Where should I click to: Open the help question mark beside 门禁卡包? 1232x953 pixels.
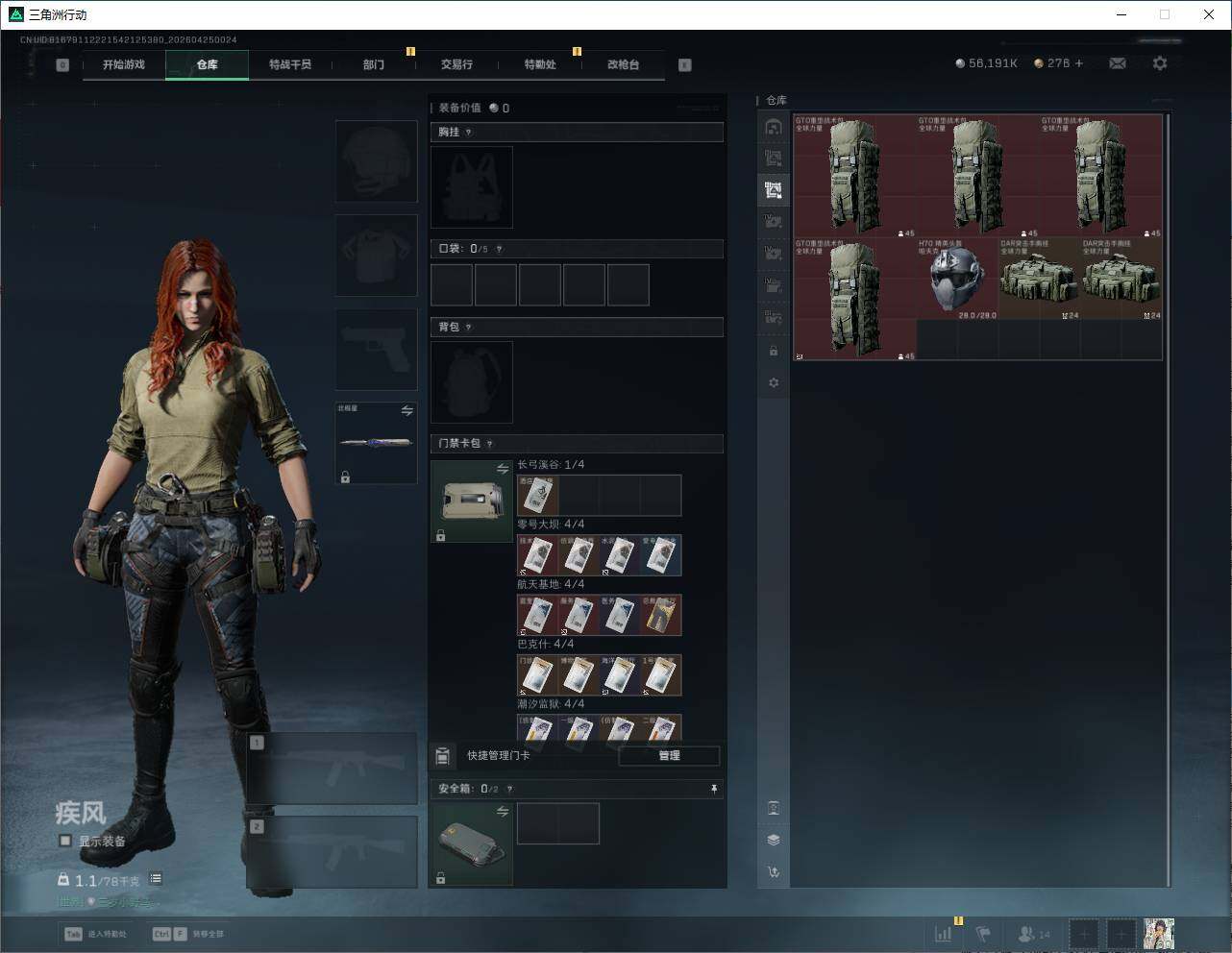pos(490,444)
